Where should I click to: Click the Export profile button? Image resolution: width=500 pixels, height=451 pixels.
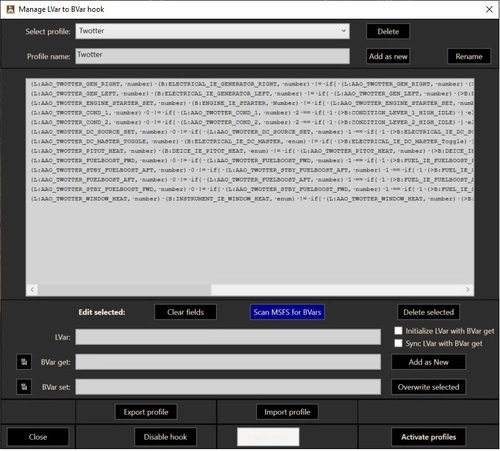coord(146,412)
